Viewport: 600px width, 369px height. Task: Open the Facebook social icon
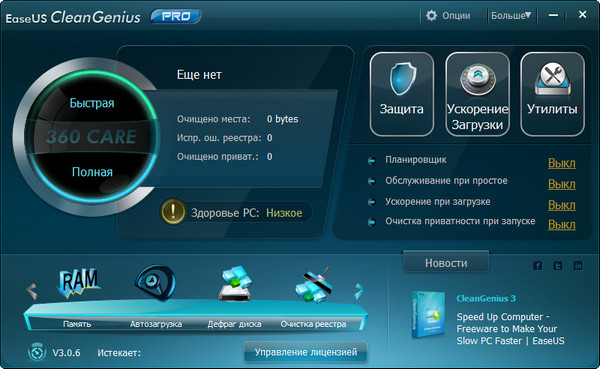(538, 265)
